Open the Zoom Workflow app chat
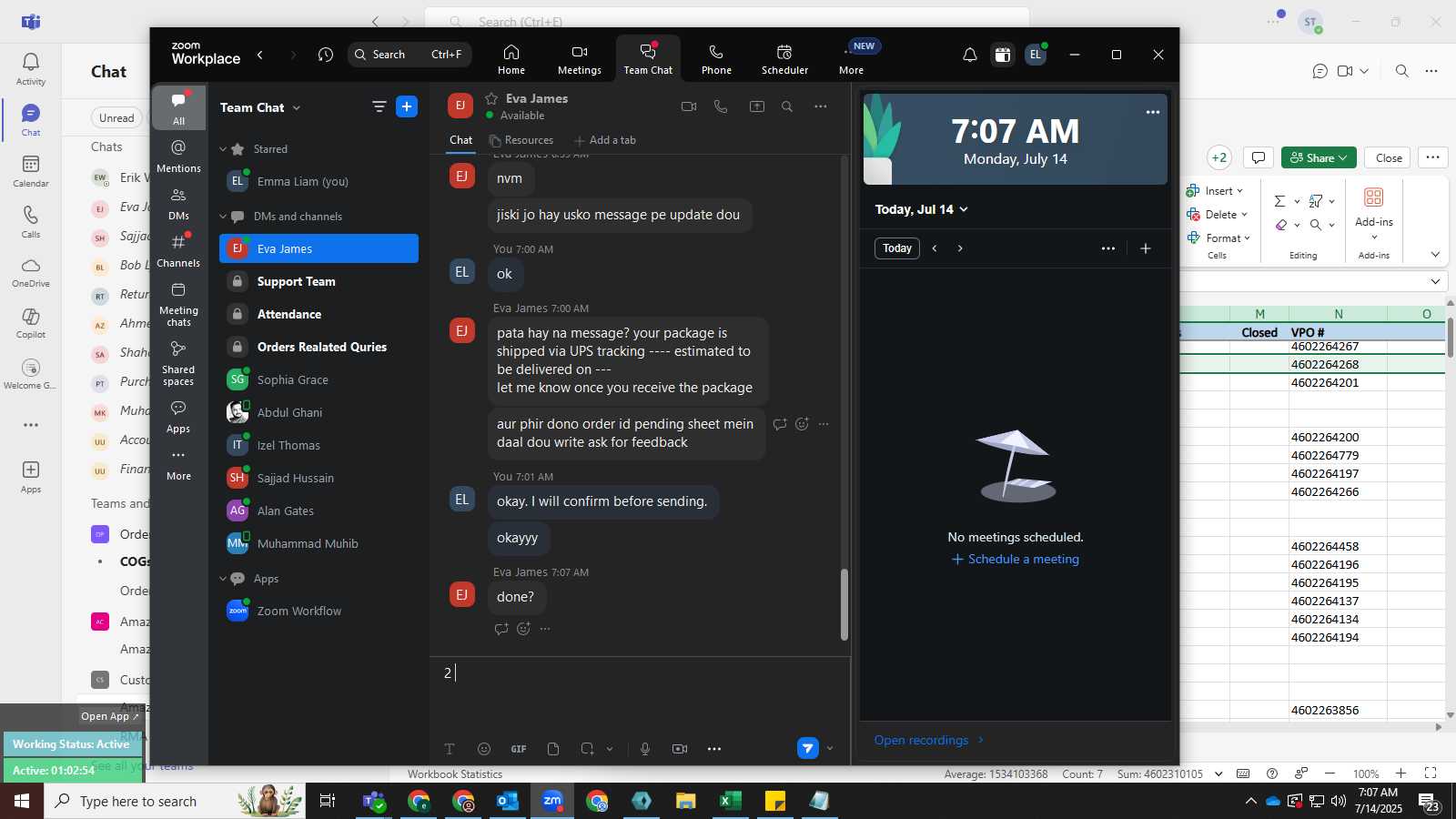Viewport: 1456px width, 819px height. tap(318, 611)
